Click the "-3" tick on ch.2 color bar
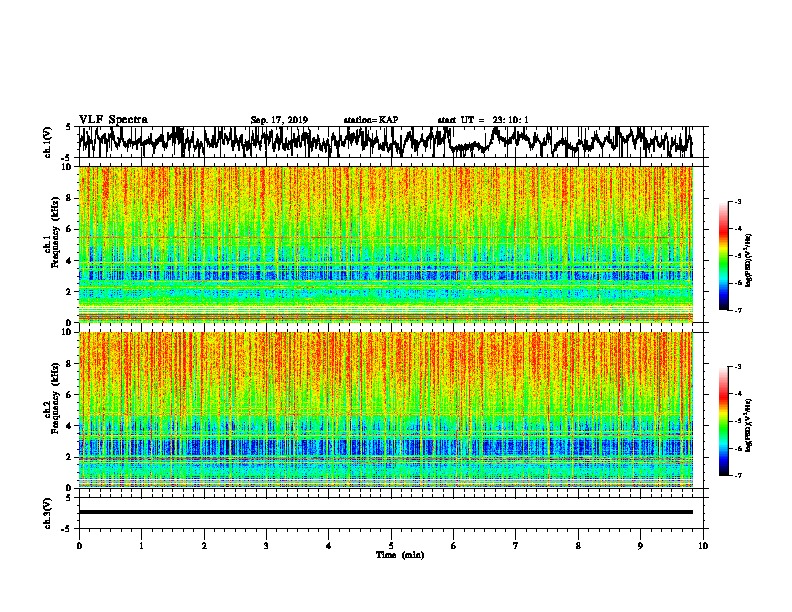 pos(738,367)
